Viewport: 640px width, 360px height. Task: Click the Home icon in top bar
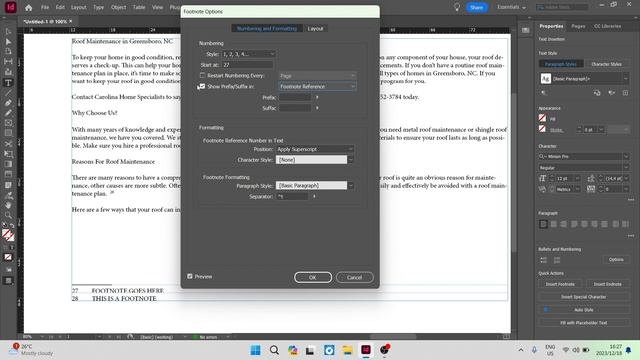click(x=29, y=7)
